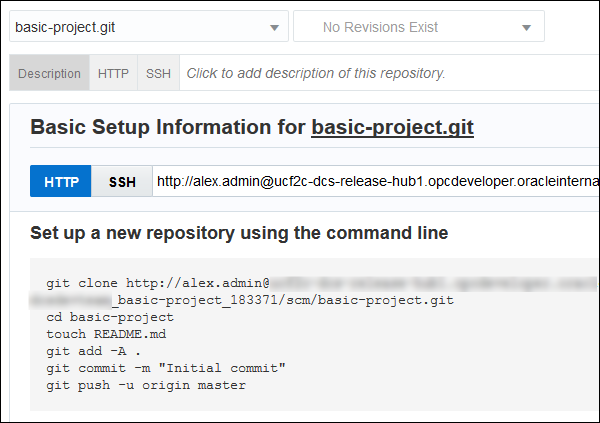
Task: Click the "cd basic-project" command line
Action: click(x=110, y=317)
